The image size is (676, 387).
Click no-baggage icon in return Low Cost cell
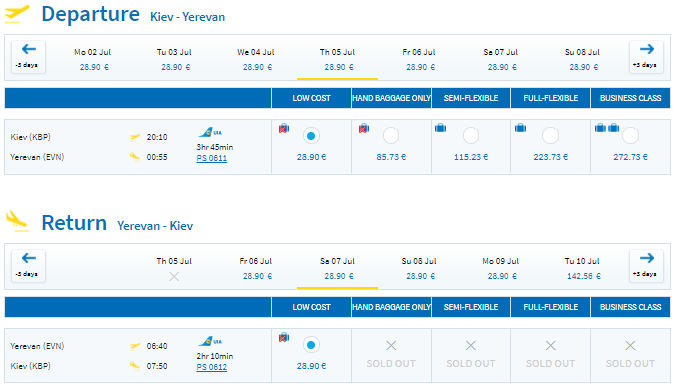point(284,337)
